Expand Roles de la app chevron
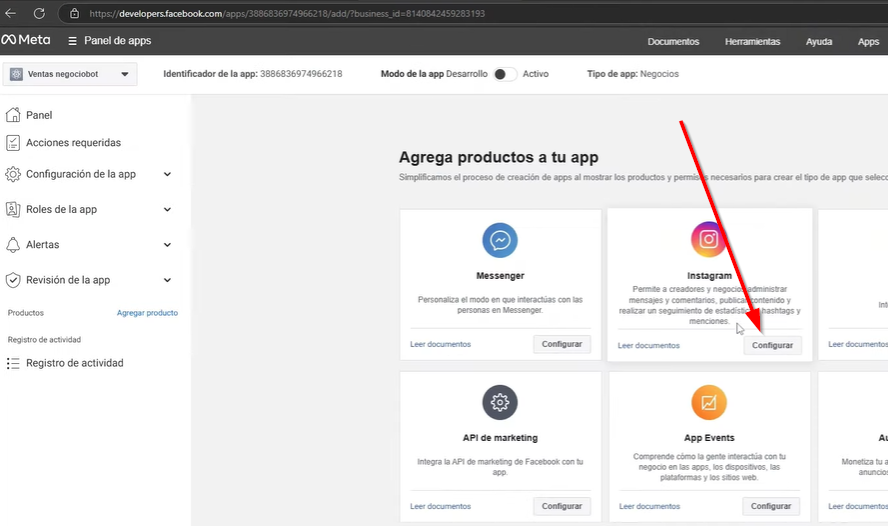 pos(168,209)
